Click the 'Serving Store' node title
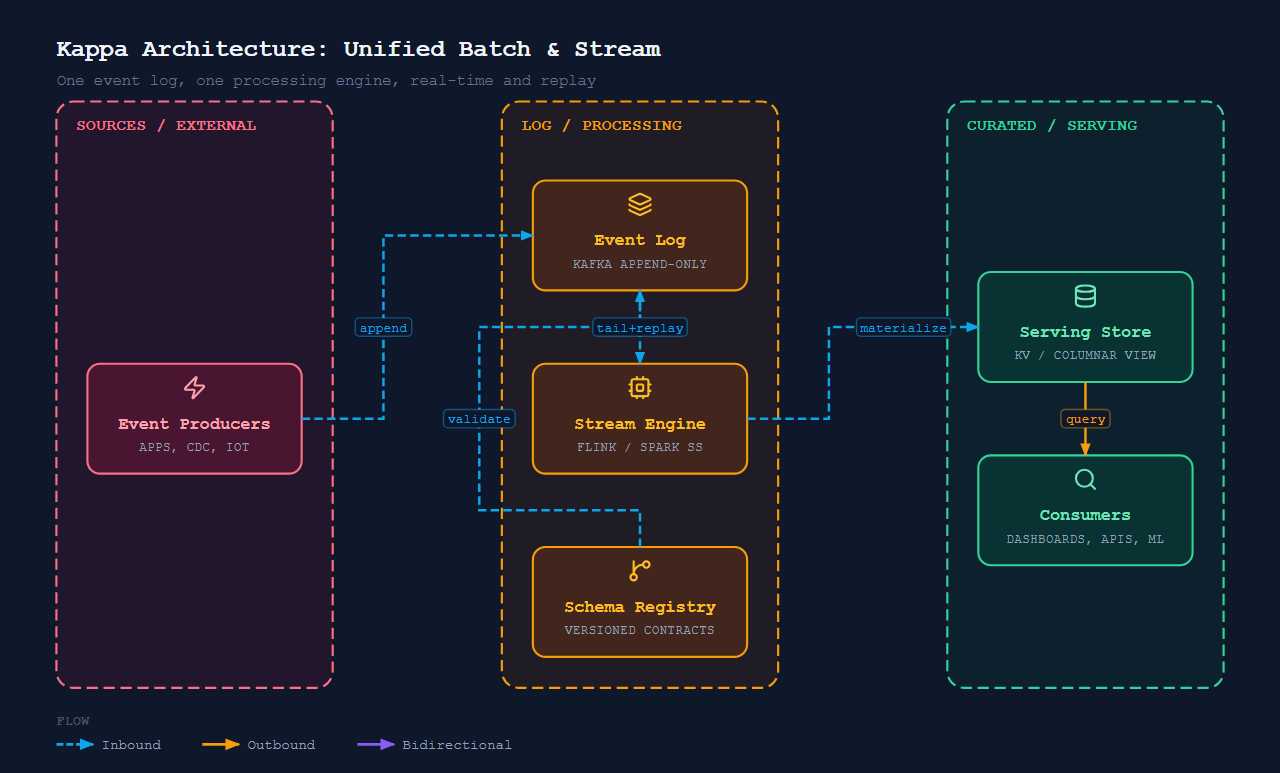Viewport: 1280px width, 773px height. (1085, 332)
